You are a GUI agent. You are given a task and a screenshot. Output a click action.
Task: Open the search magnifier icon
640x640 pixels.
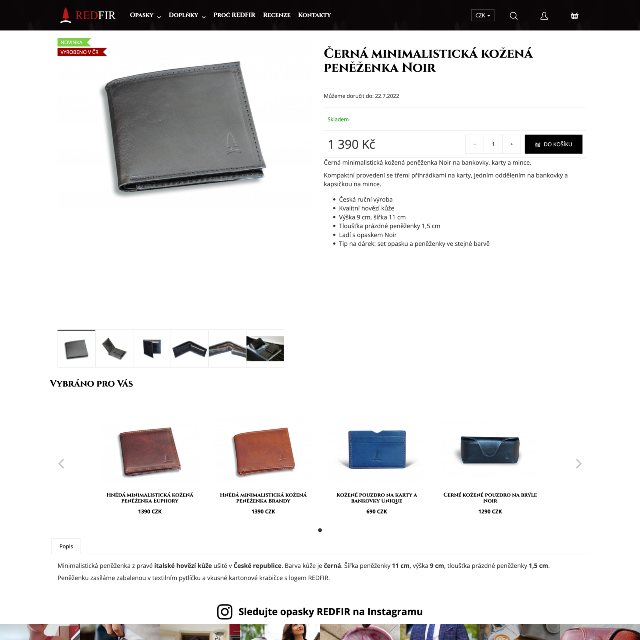[x=513, y=16]
